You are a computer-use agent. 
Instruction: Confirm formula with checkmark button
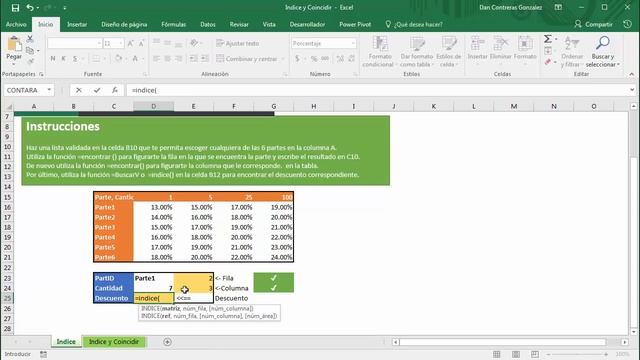pos(97,90)
